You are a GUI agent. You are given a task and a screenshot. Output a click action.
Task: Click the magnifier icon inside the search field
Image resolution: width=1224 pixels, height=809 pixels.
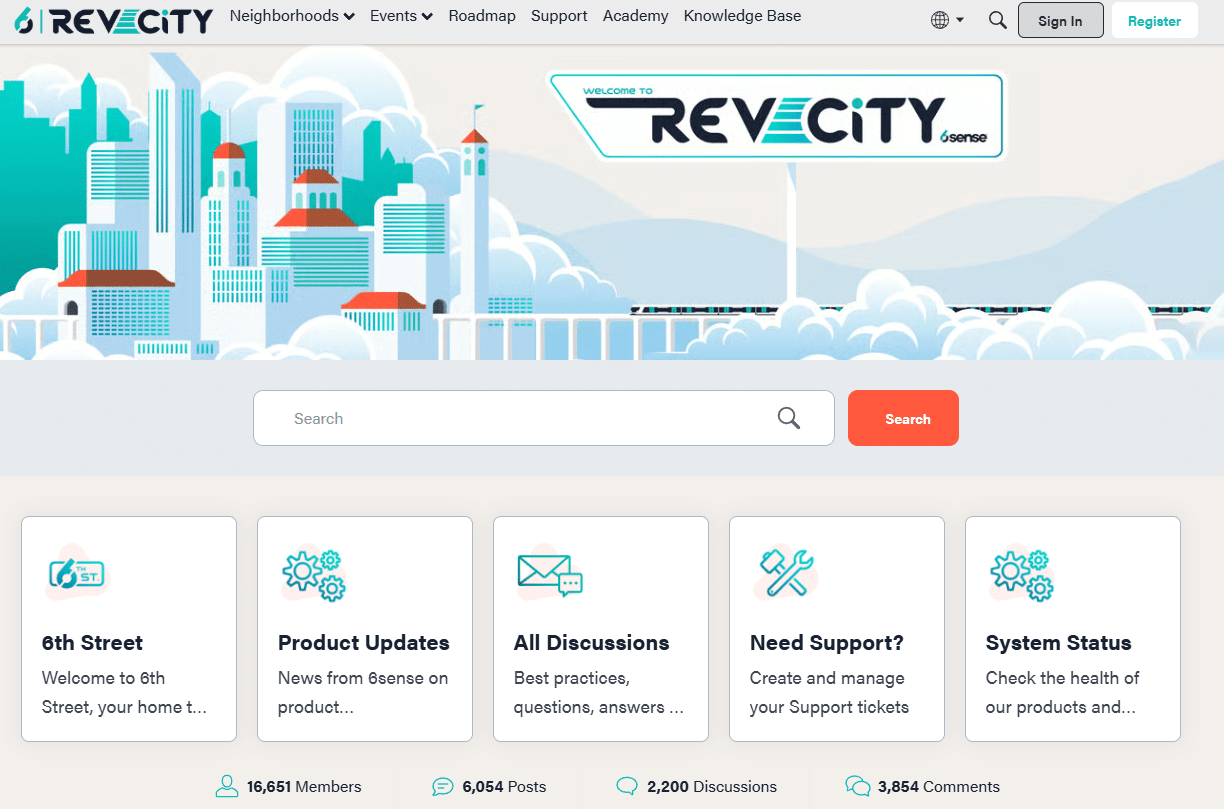tap(789, 418)
